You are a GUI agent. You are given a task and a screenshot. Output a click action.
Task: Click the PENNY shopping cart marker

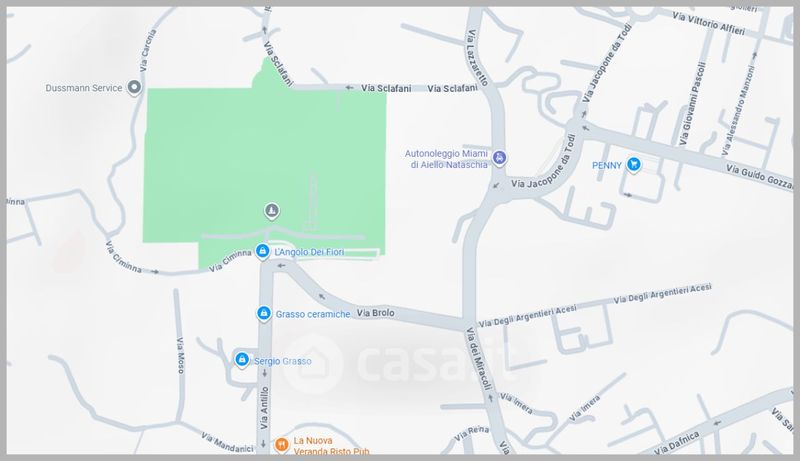coord(634,165)
